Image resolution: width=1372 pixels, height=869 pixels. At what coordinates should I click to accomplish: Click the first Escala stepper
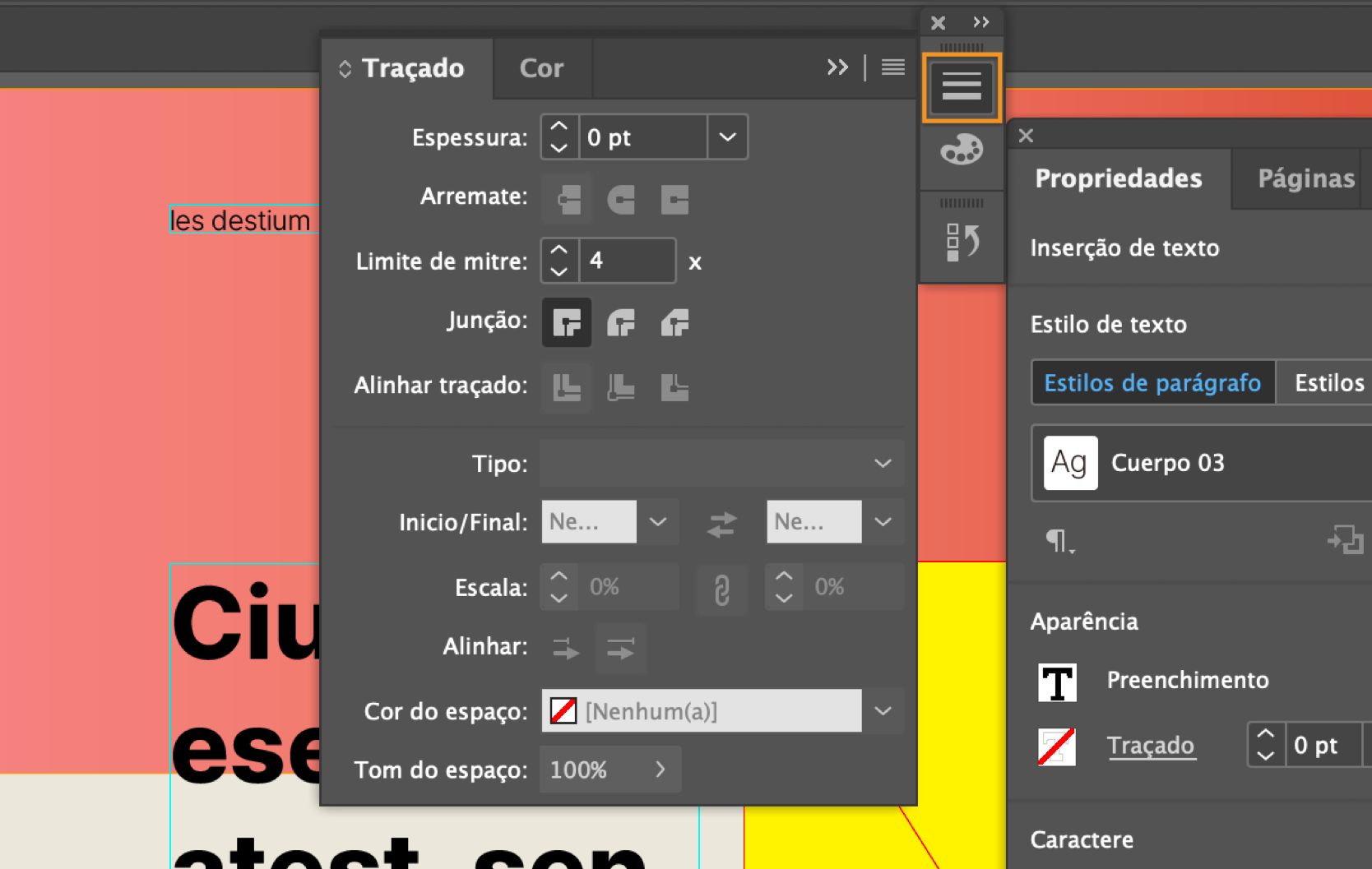[x=559, y=587]
